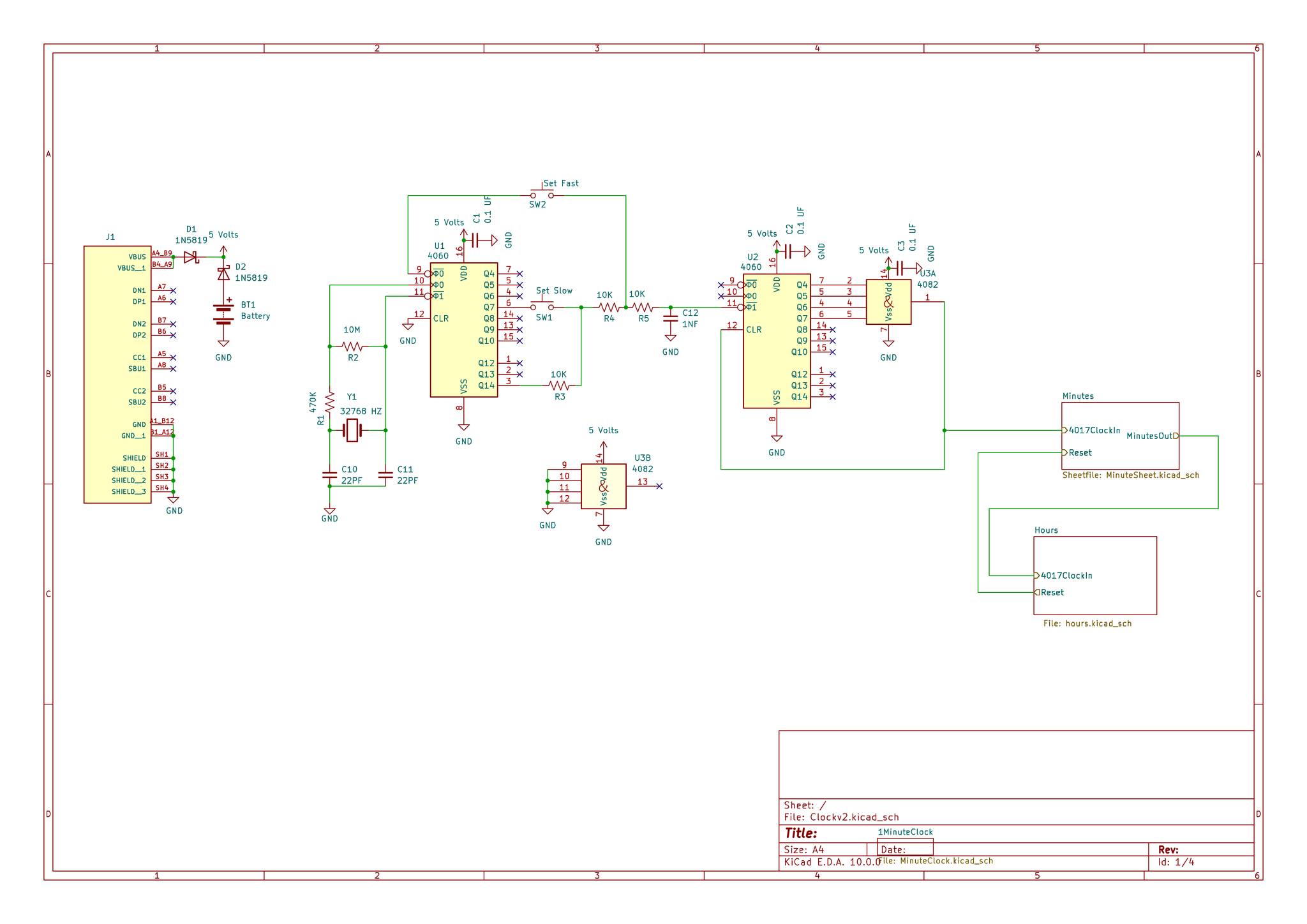1307x924 pixels.
Task: Select the BT1 battery symbol
Action: [x=223, y=313]
